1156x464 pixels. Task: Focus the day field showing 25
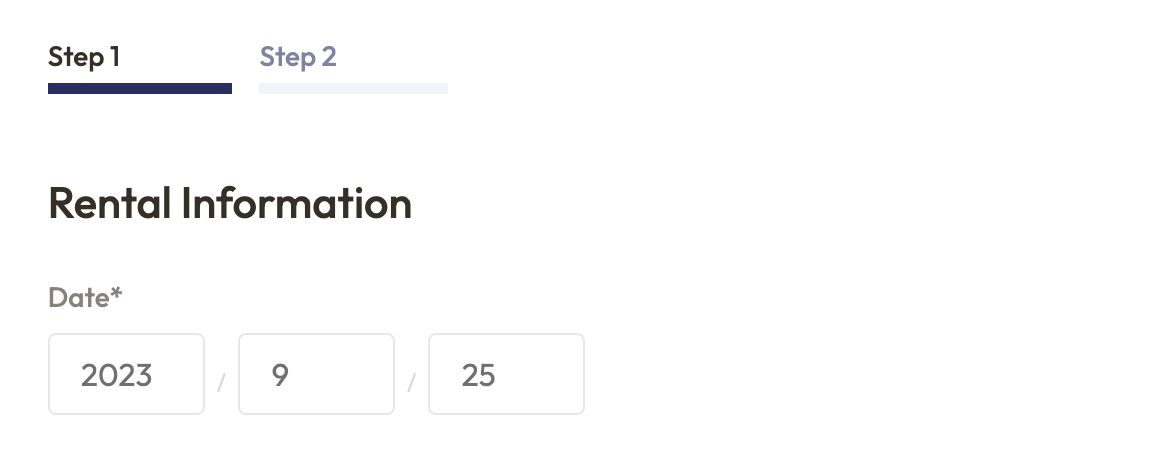506,374
